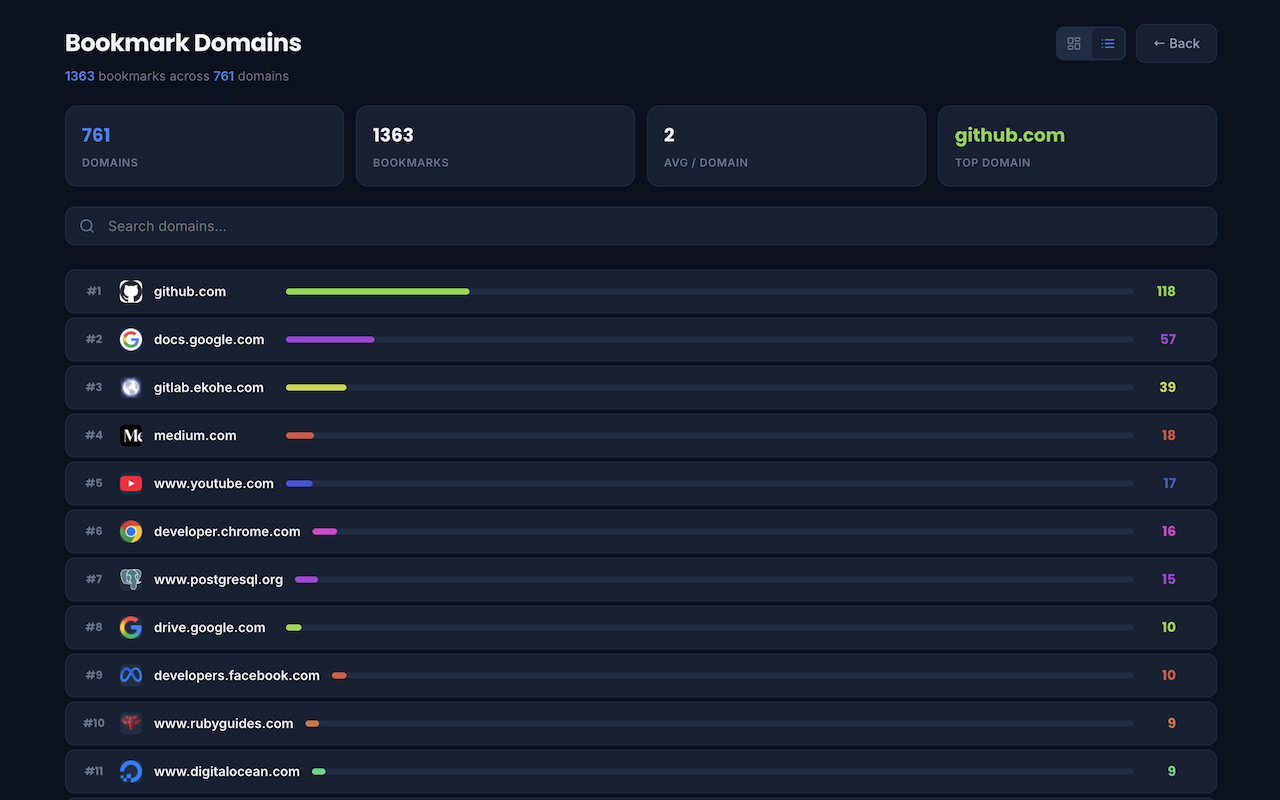1280x800 pixels.
Task: Select the www.youtube.com domain name
Action: (x=214, y=483)
